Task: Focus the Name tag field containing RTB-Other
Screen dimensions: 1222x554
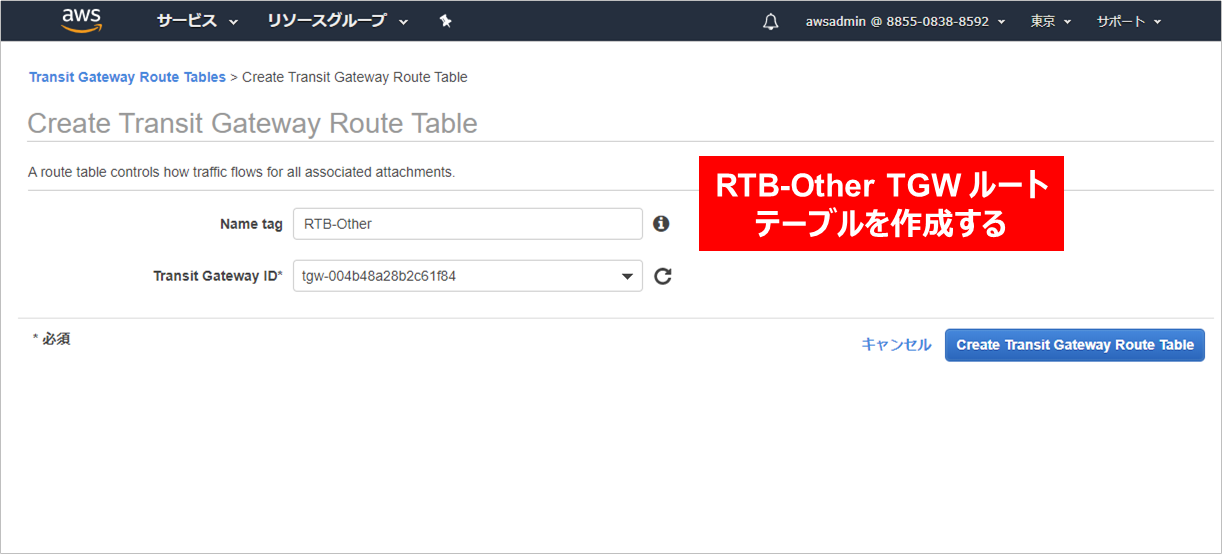Action: click(x=467, y=224)
